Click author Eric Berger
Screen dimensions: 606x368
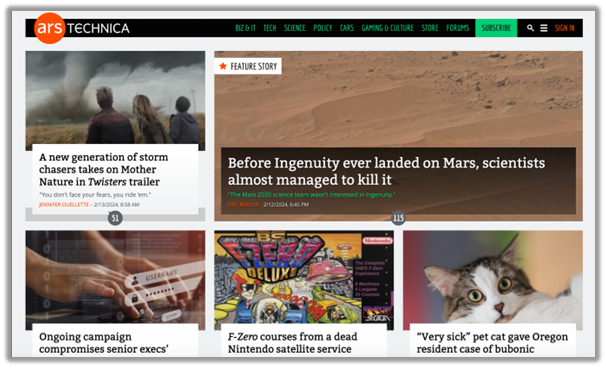243,204
